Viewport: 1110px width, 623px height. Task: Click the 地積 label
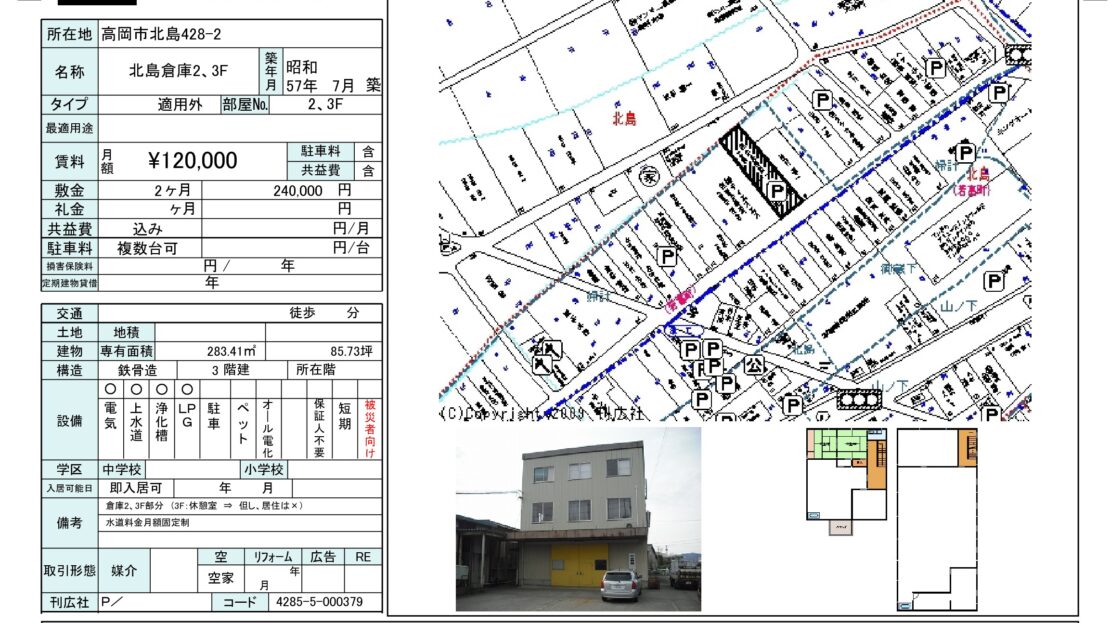tap(126, 333)
